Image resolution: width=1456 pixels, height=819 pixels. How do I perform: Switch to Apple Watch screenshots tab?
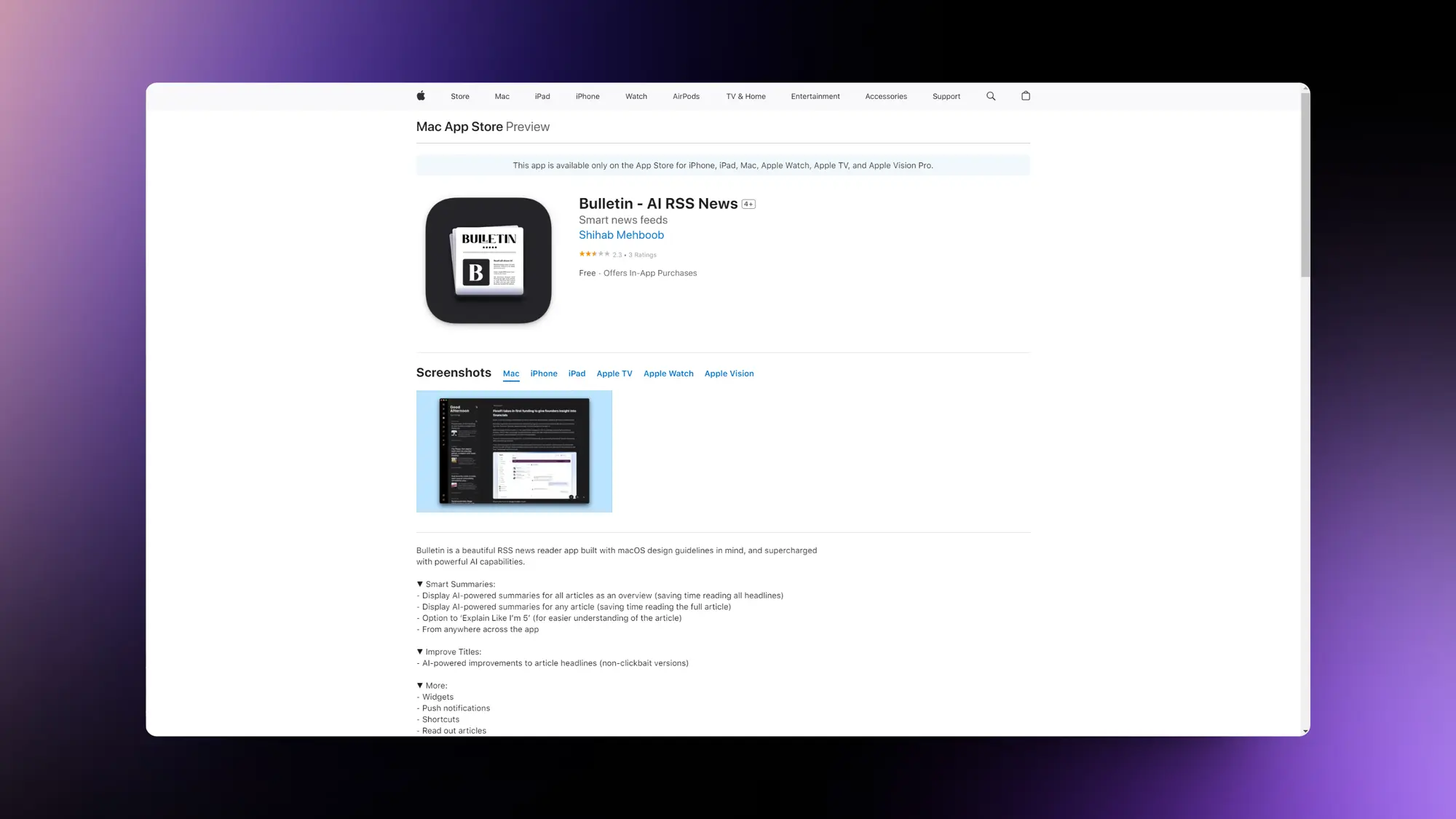tap(668, 373)
